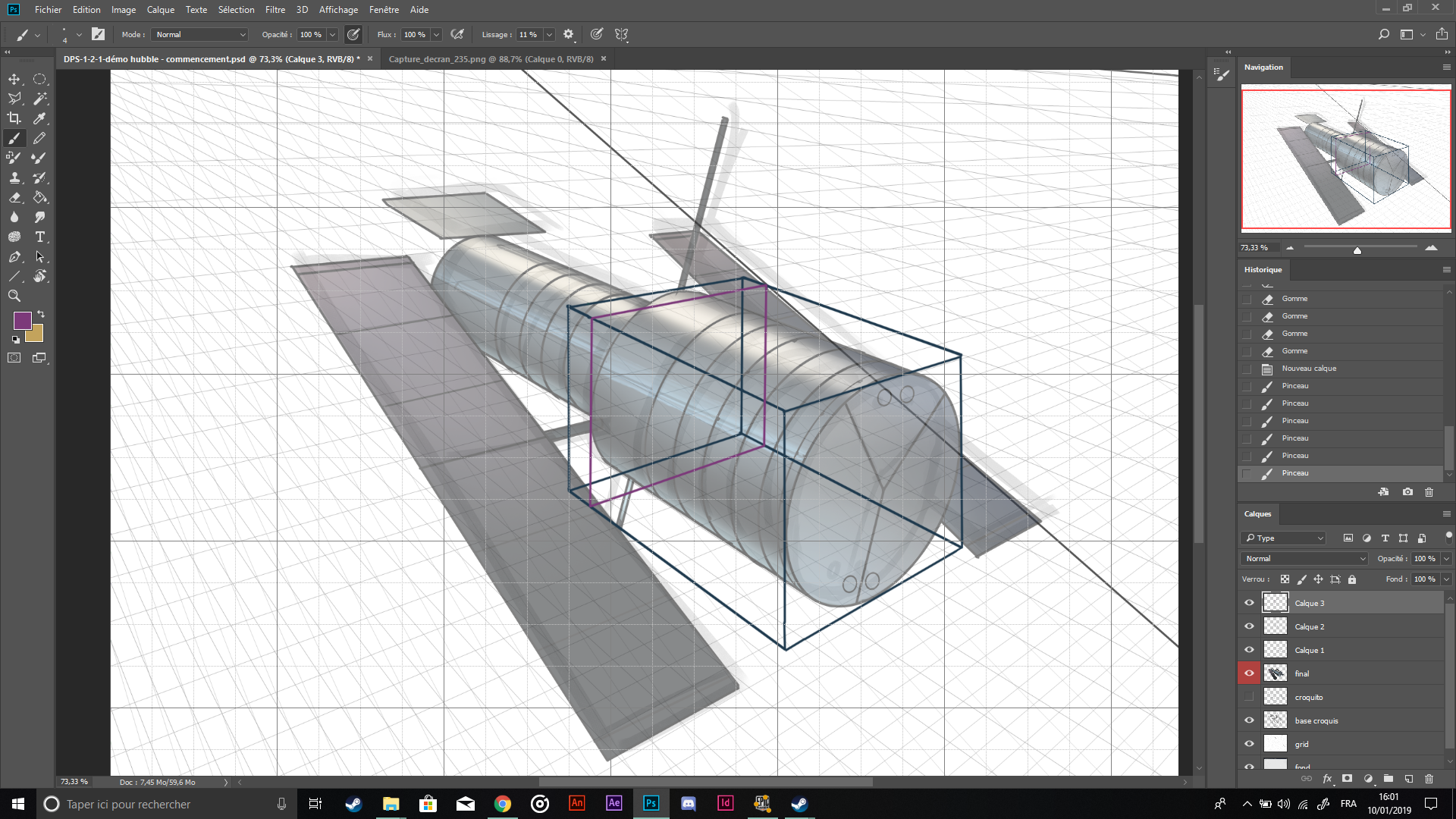The width and height of the screenshot is (1456, 819).
Task: Open Discord from the taskbar
Action: 688,804
